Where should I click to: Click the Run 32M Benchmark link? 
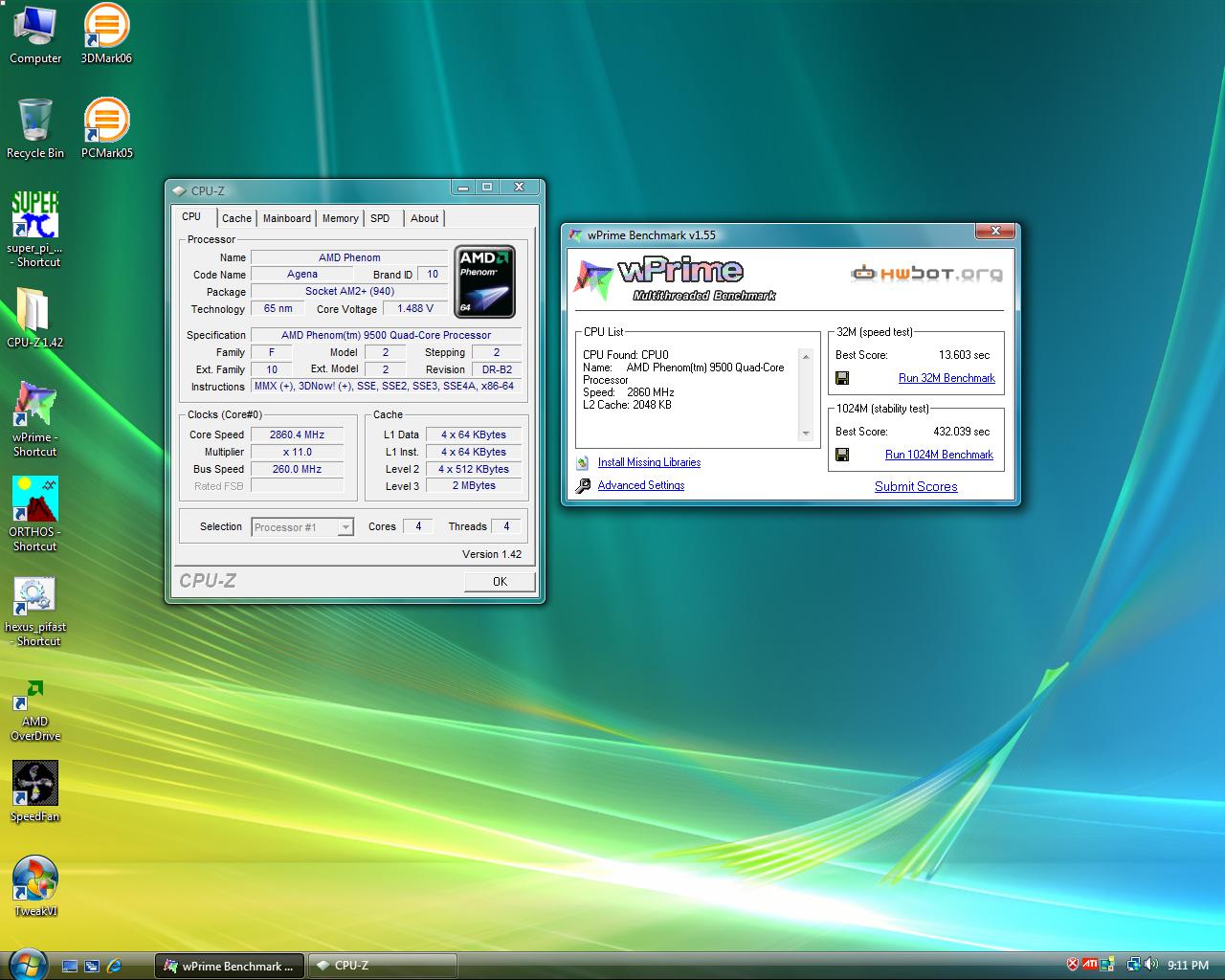point(947,378)
